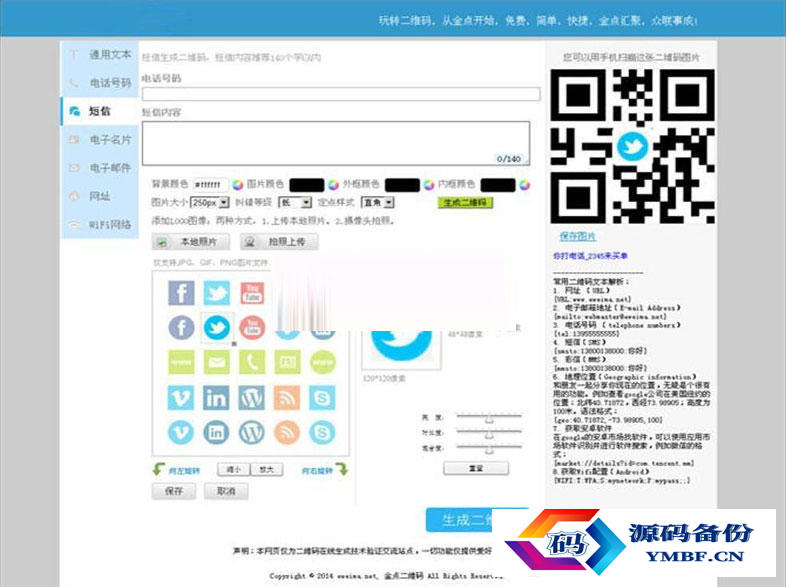Select the round Twitter logo icon
Viewport: 786px width, 587px height.
(x=217, y=328)
